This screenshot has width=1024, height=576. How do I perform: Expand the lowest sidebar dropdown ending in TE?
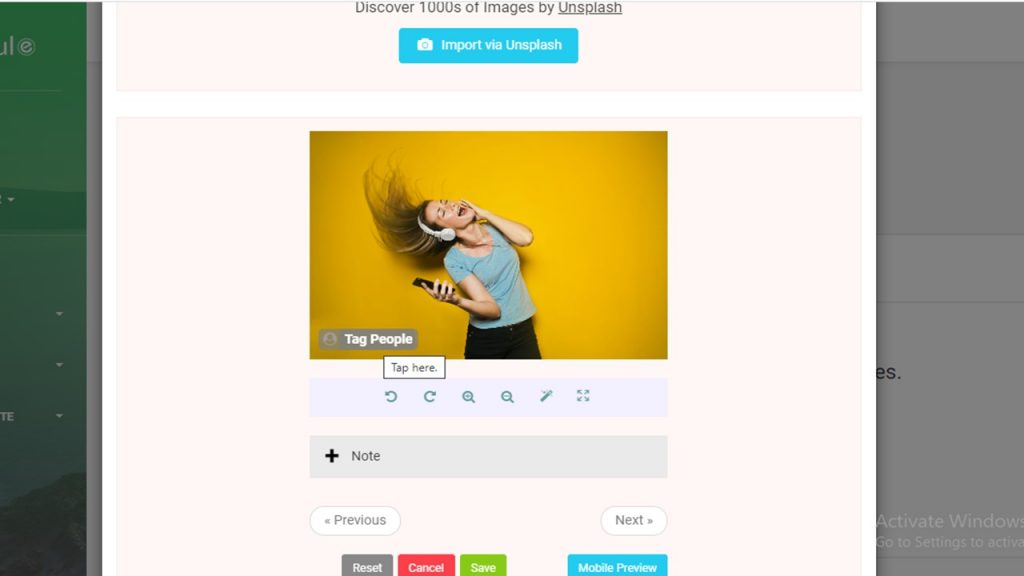click(x=59, y=416)
